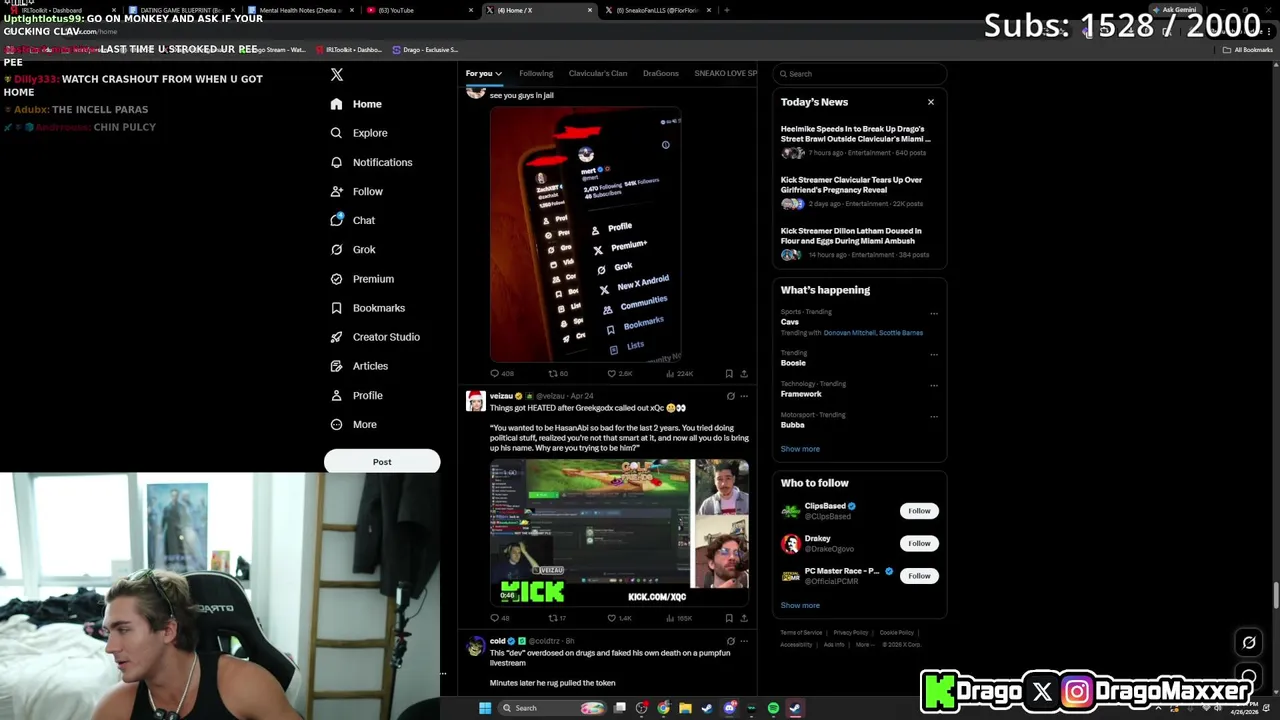
Task: Open the Follow item in the sidebar
Action: (356, 191)
